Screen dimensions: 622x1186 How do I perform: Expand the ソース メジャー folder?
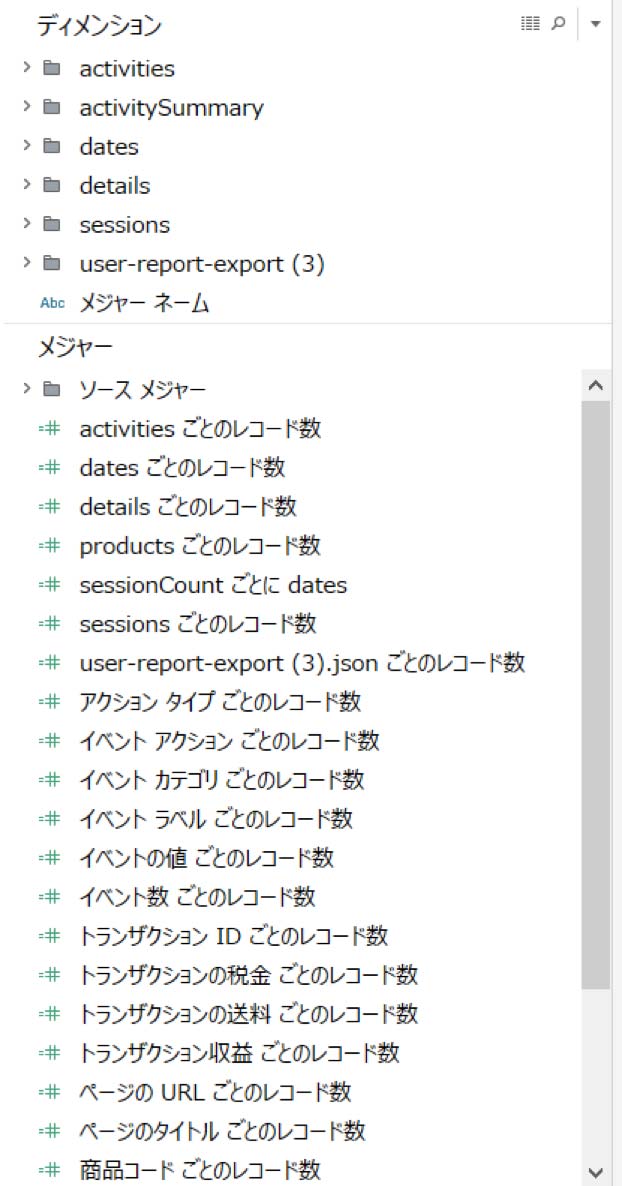27,388
